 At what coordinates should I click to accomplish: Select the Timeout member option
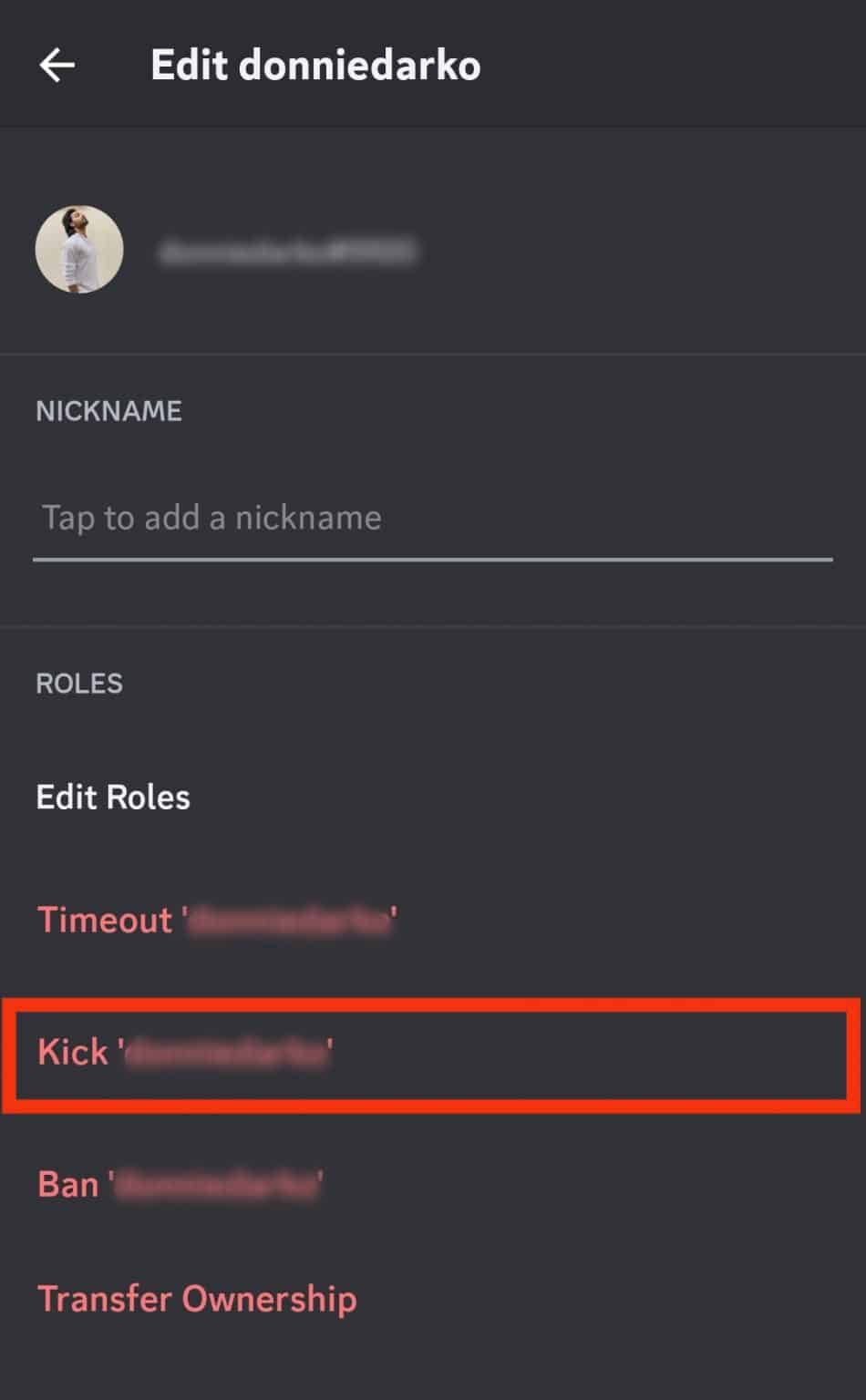coord(216,921)
